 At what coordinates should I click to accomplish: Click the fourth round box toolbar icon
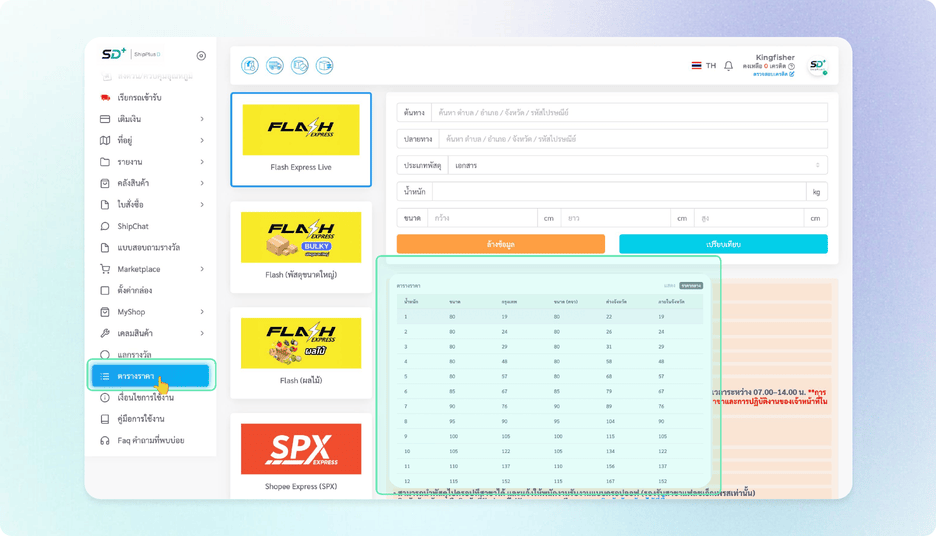(325, 66)
